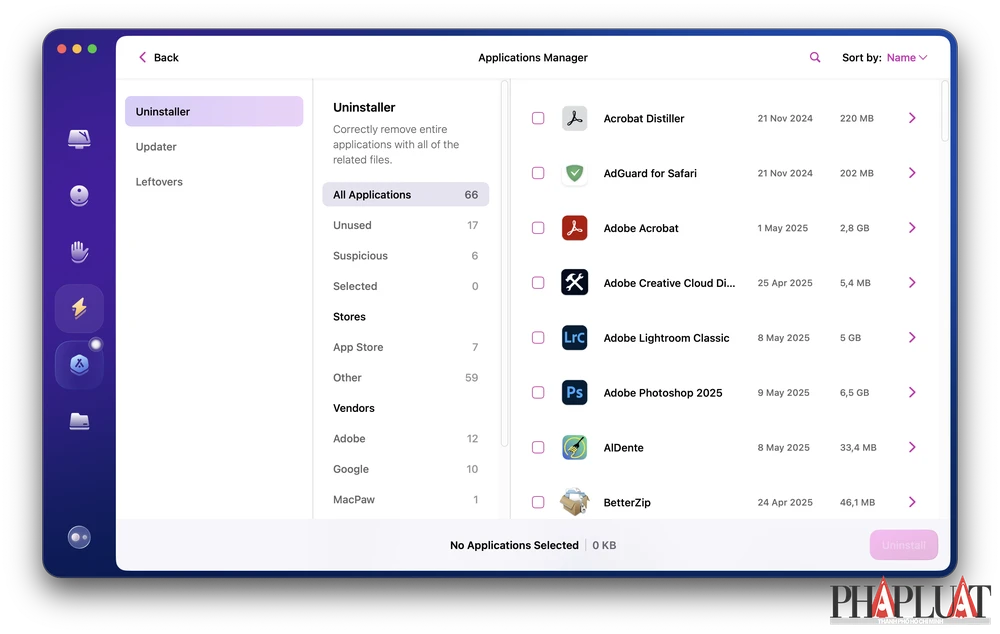The width and height of the screenshot is (1000, 634).
Task: Select the Adobe Lightroom Classic checkbox
Action: click(x=538, y=338)
